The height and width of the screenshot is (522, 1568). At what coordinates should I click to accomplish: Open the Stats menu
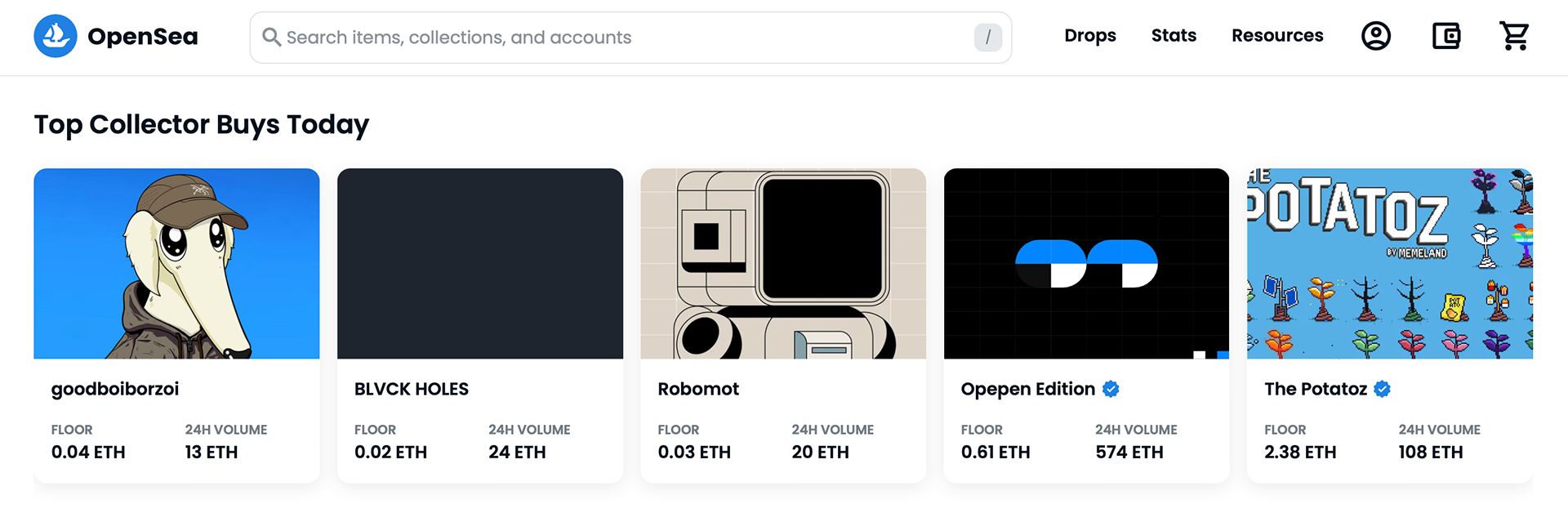[1174, 36]
